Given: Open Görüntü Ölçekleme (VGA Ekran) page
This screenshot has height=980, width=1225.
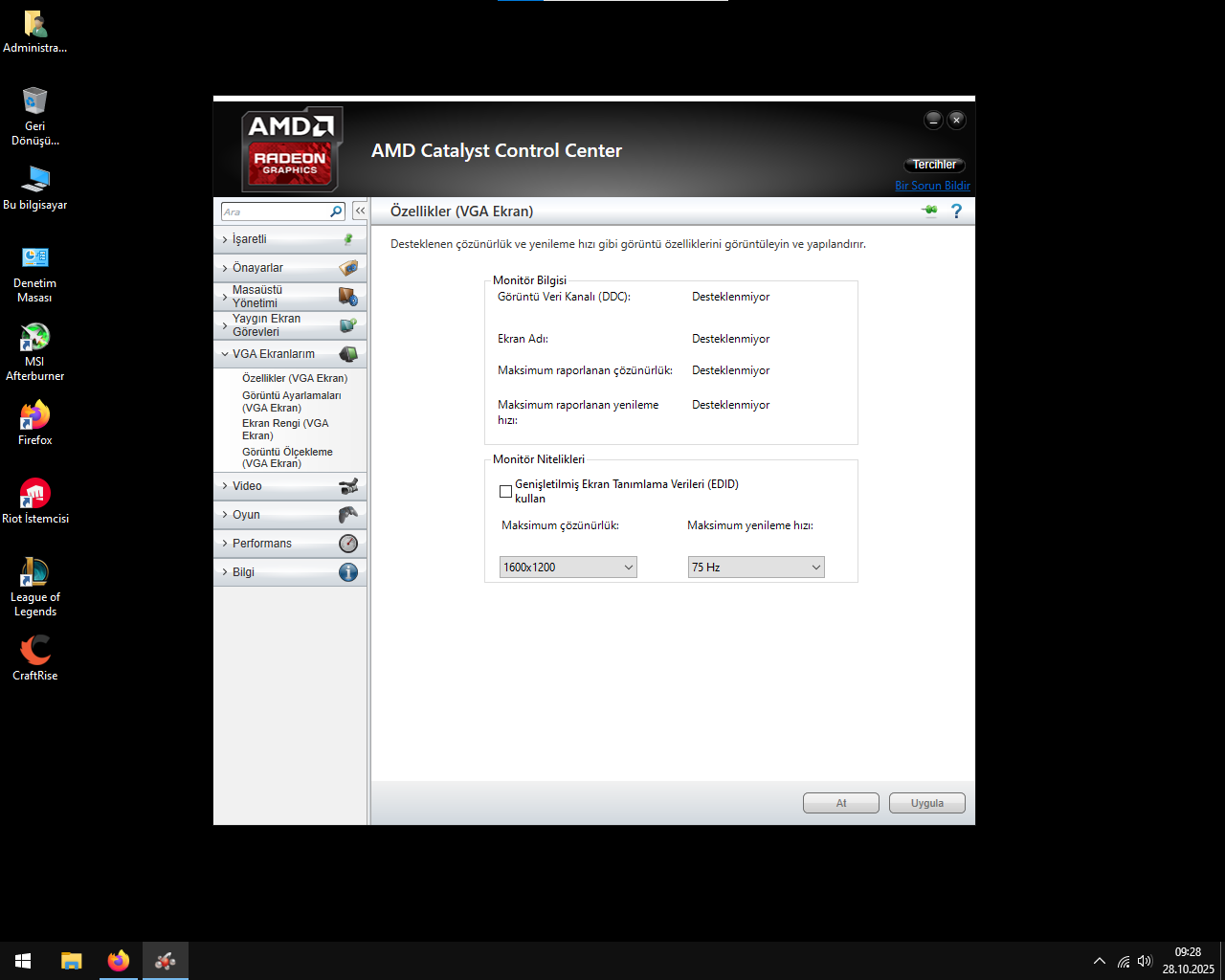Looking at the screenshot, I should pos(287,457).
